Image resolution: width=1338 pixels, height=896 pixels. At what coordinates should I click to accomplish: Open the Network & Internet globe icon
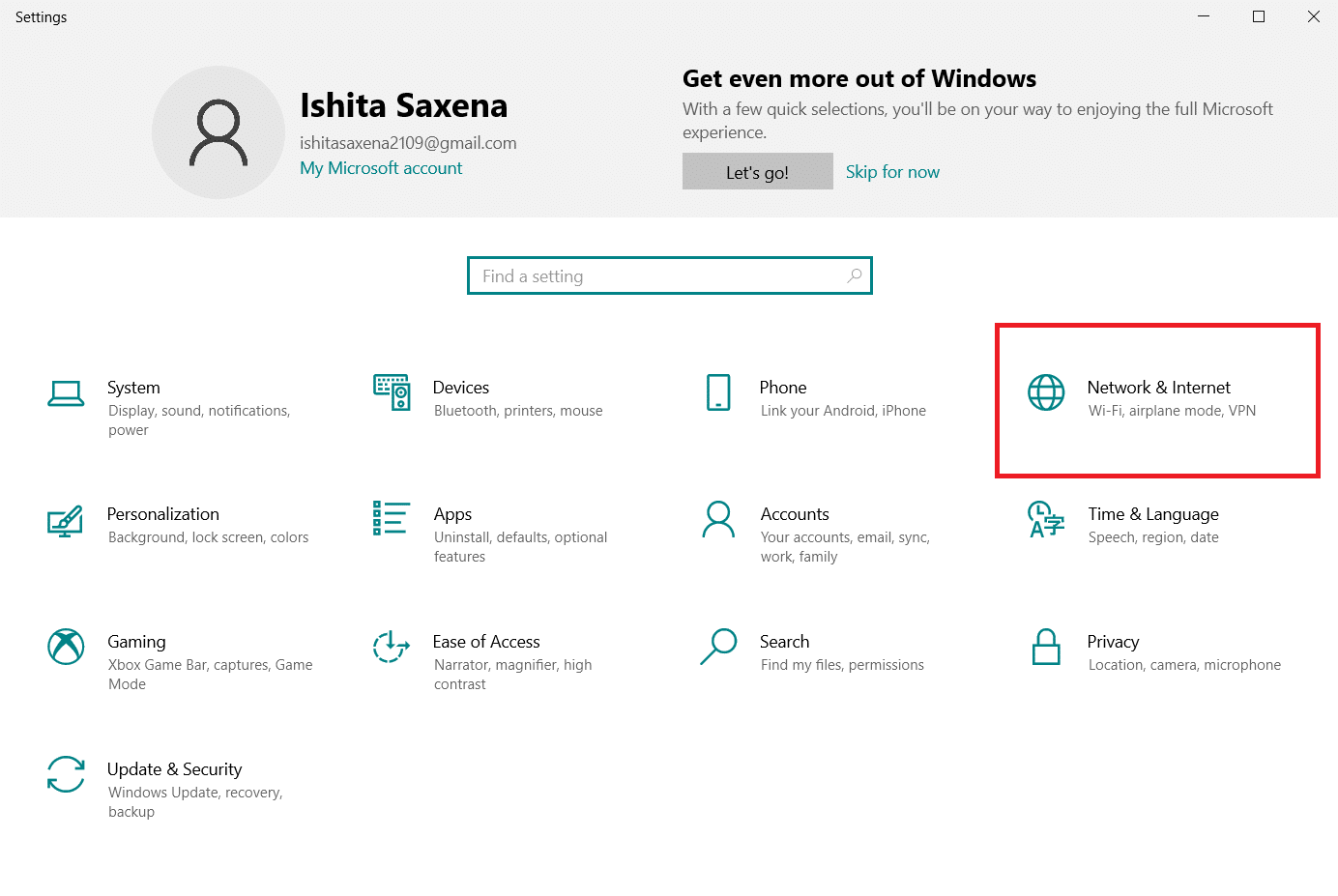1046,392
